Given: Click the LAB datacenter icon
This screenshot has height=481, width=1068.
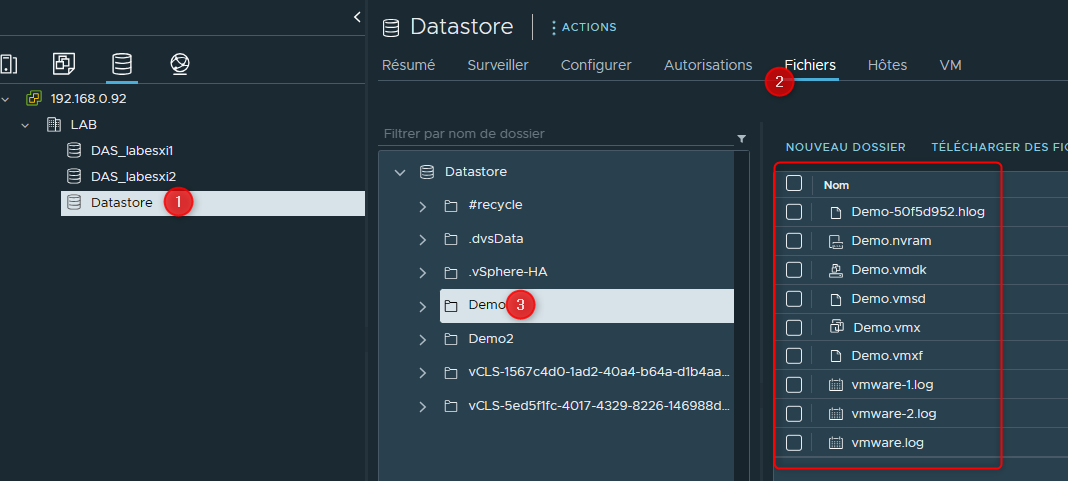Looking at the screenshot, I should 54,125.
